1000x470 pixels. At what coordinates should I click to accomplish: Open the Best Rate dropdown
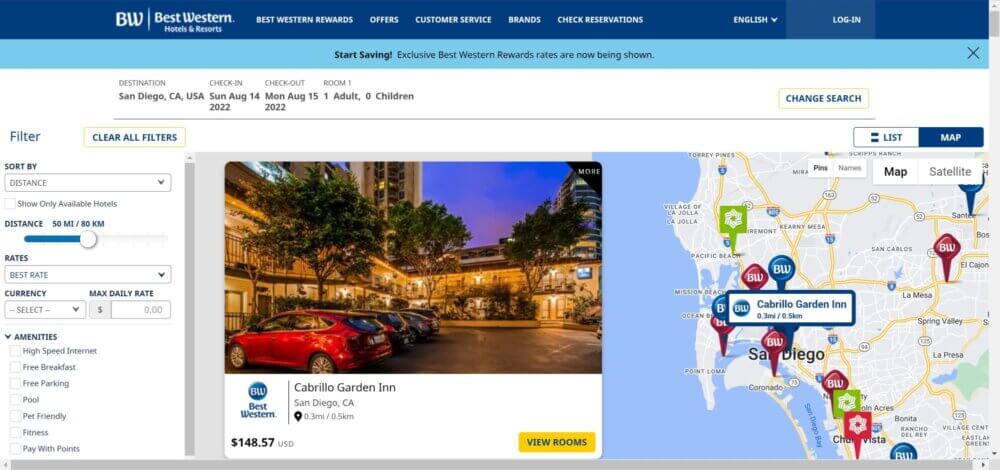[x=88, y=275]
